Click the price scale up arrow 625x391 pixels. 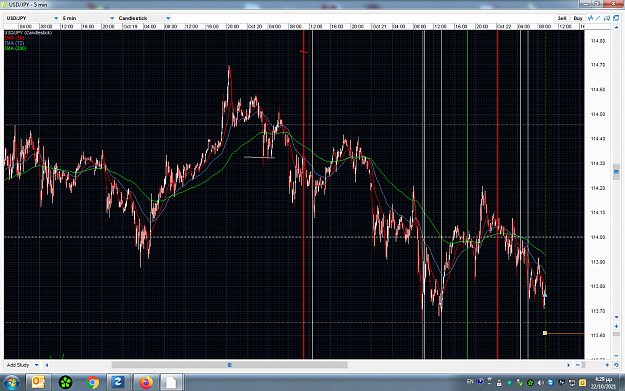pyautogui.click(x=616, y=27)
